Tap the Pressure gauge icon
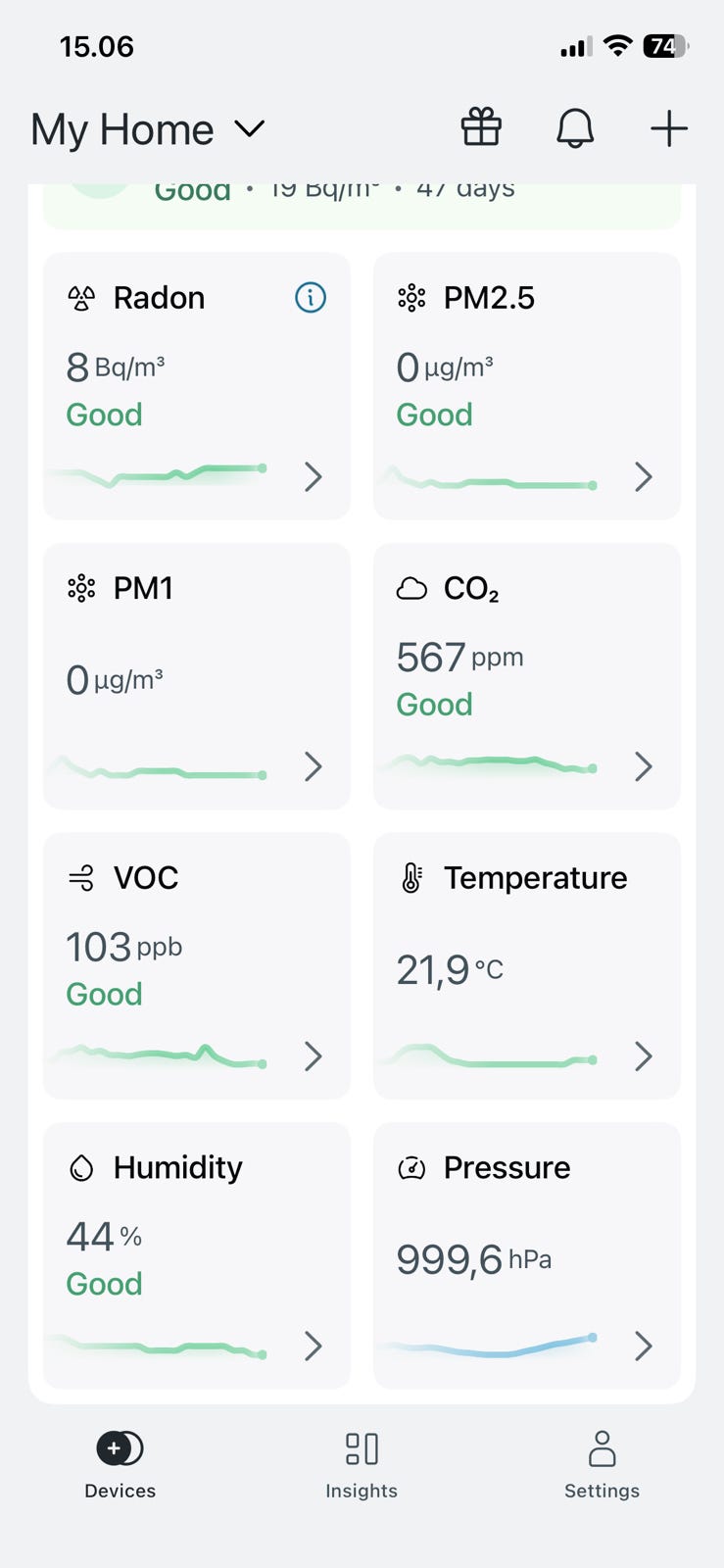Image resolution: width=724 pixels, height=1568 pixels. 411,1168
